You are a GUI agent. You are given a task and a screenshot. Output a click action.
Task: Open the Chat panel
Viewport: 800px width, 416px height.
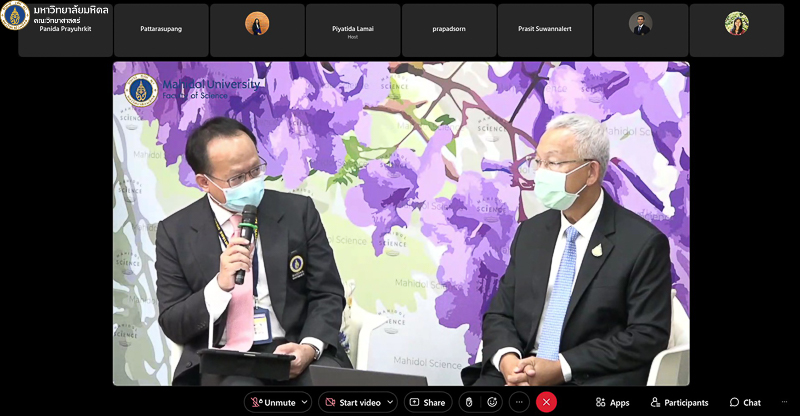tap(745, 402)
